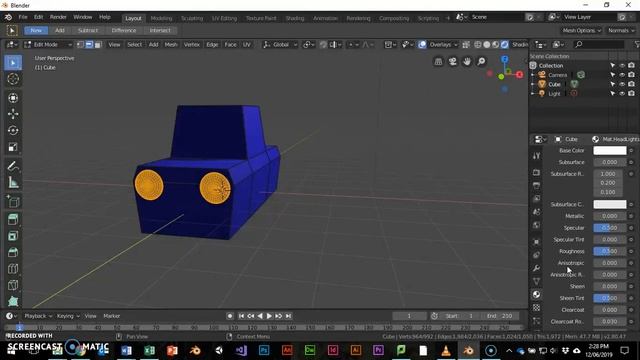Click the pan view hand icon
640x360 pixels.
467,61
